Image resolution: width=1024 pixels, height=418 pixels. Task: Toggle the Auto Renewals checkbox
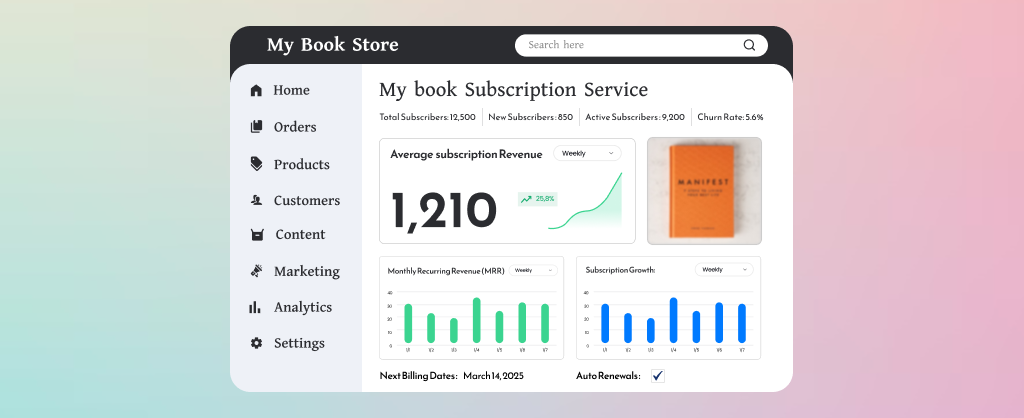657,376
